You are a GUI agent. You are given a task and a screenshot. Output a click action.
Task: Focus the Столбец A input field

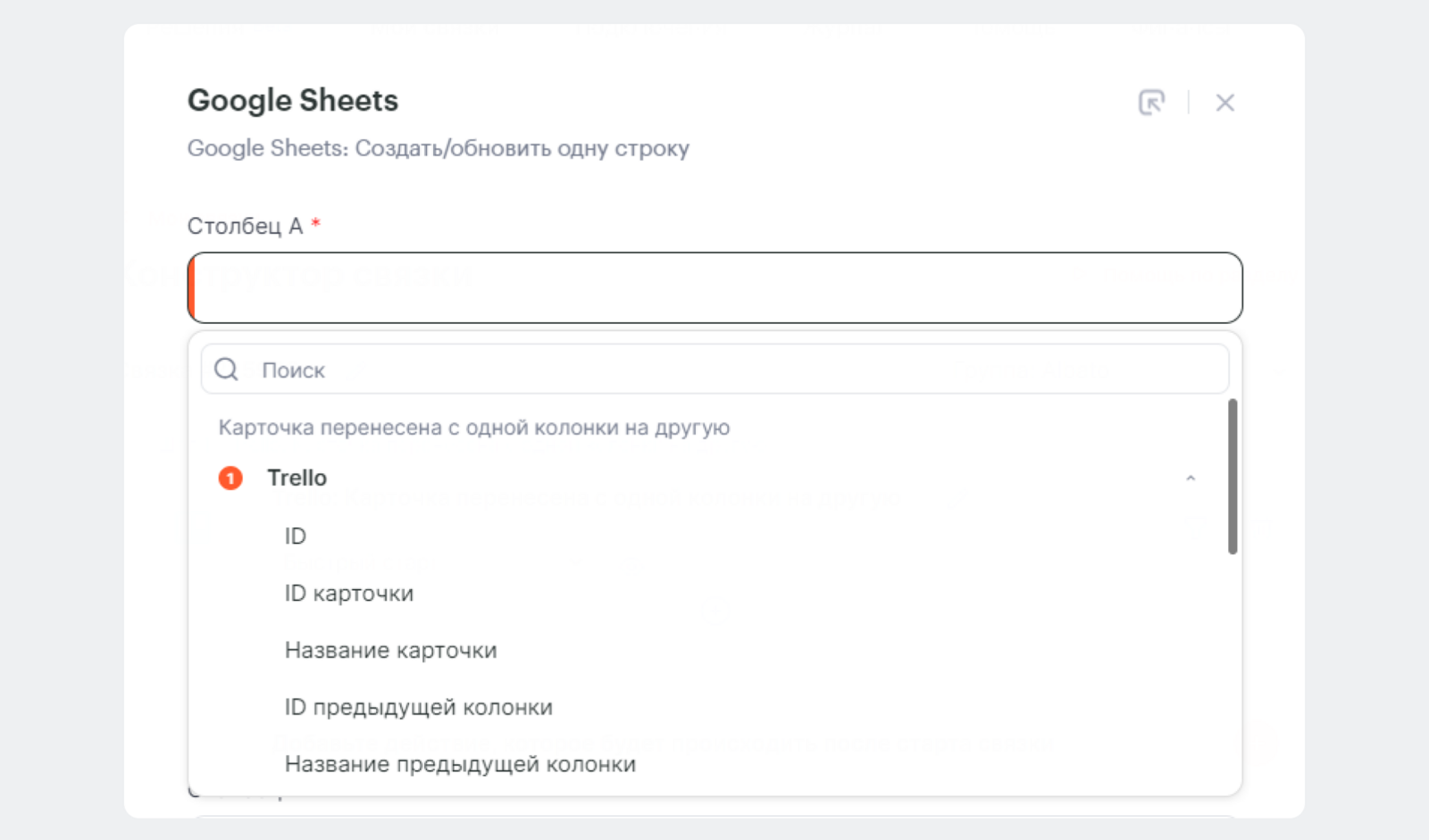pyautogui.click(x=714, y=287)
